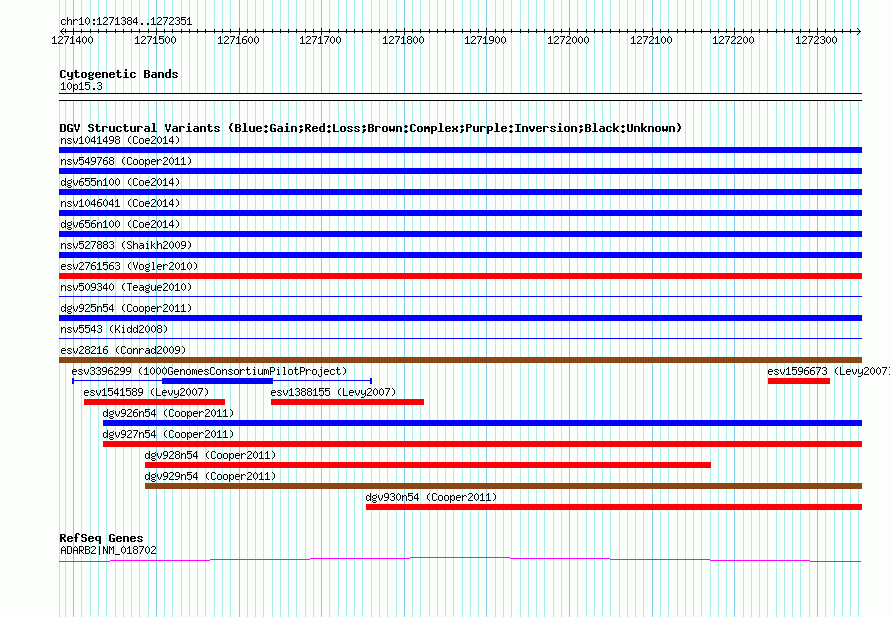Select the esv3396299 1000GenomesConsortiumPilotProject label
The image size is (890, 617).
[x=209, y=371]
